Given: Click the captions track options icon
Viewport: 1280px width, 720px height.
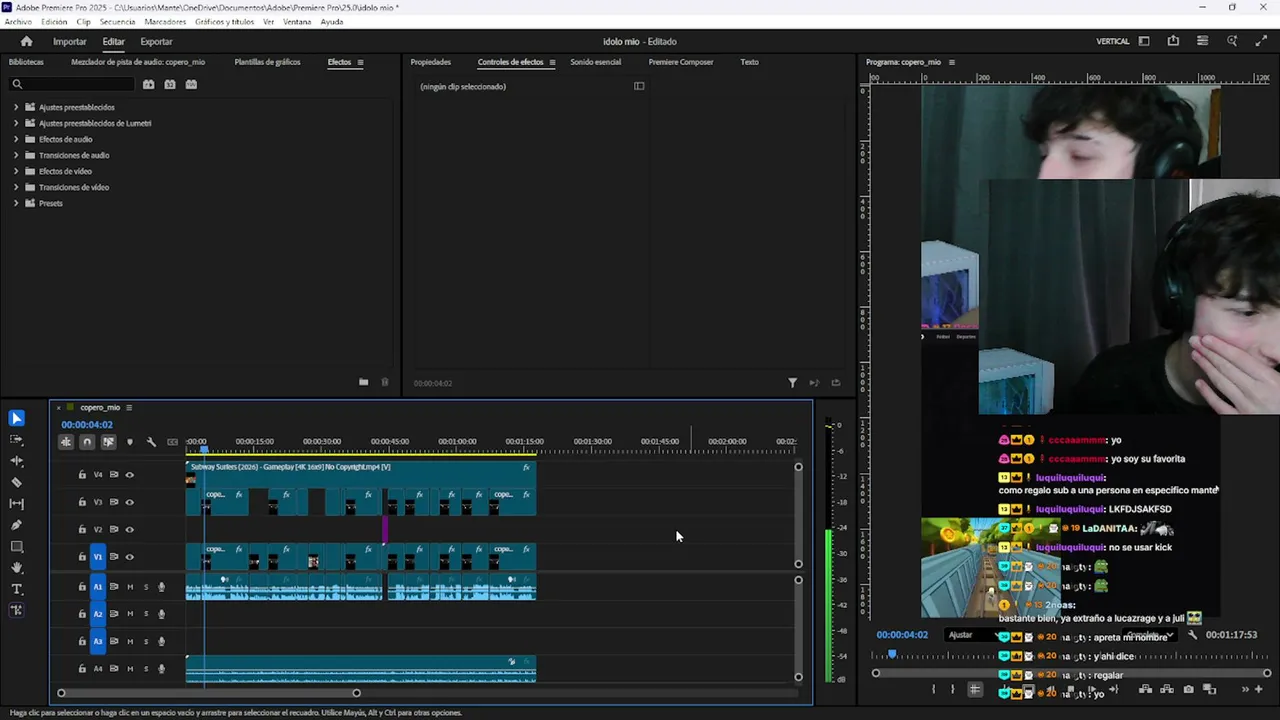Looking at the screenshot, I should [173, 442].
